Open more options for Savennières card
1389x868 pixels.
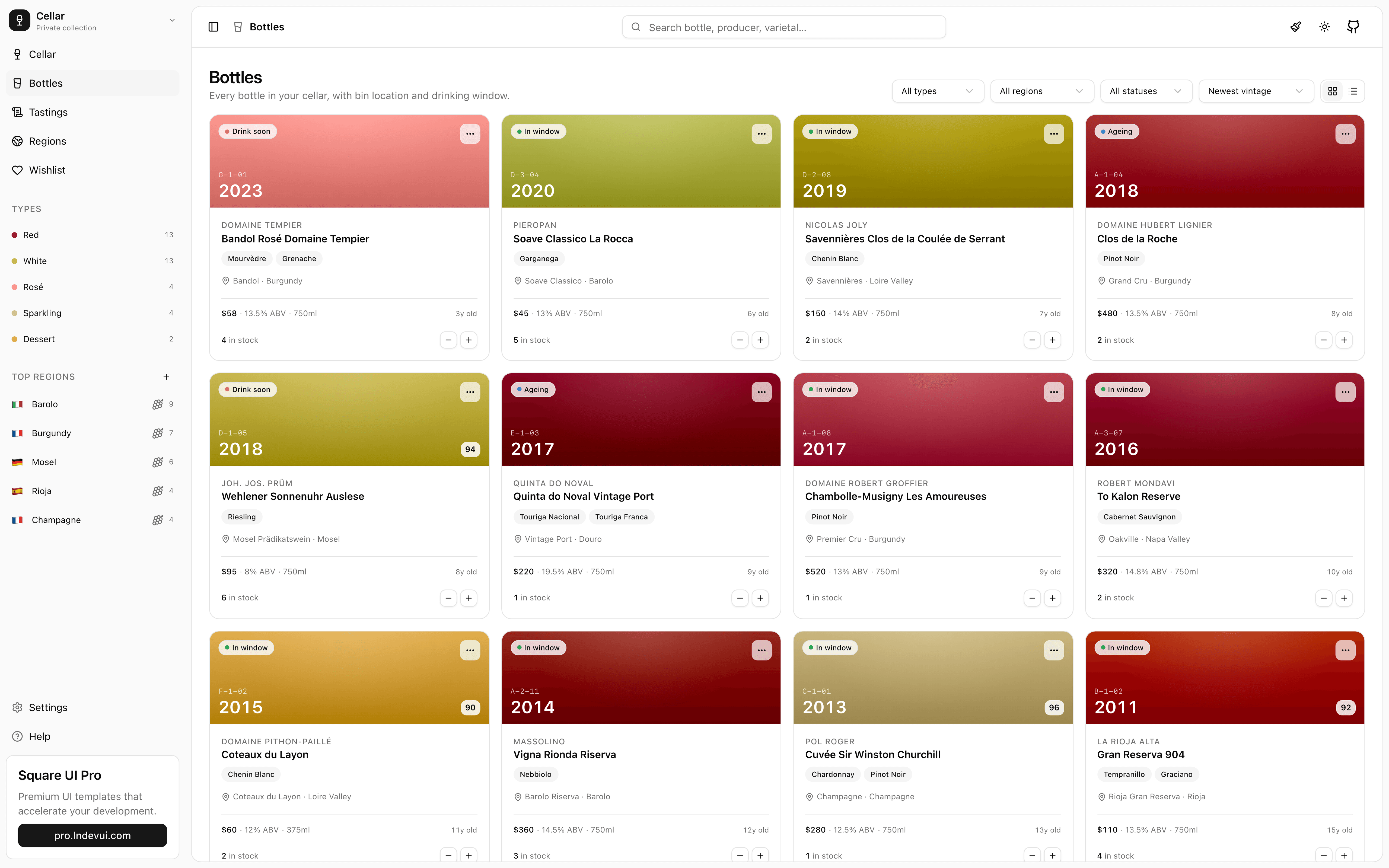click(x=1054, y=134)
